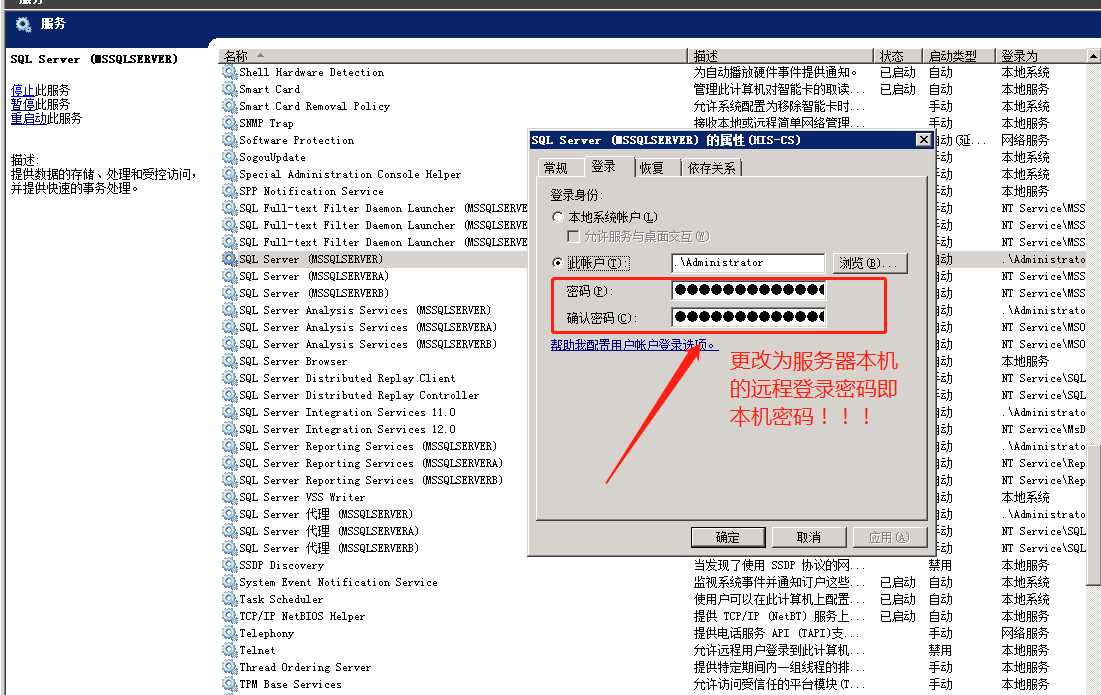Click the gear icon beside Integration Services 11.0
This screenshot has width=1101, height=695.
click(230, 412)
